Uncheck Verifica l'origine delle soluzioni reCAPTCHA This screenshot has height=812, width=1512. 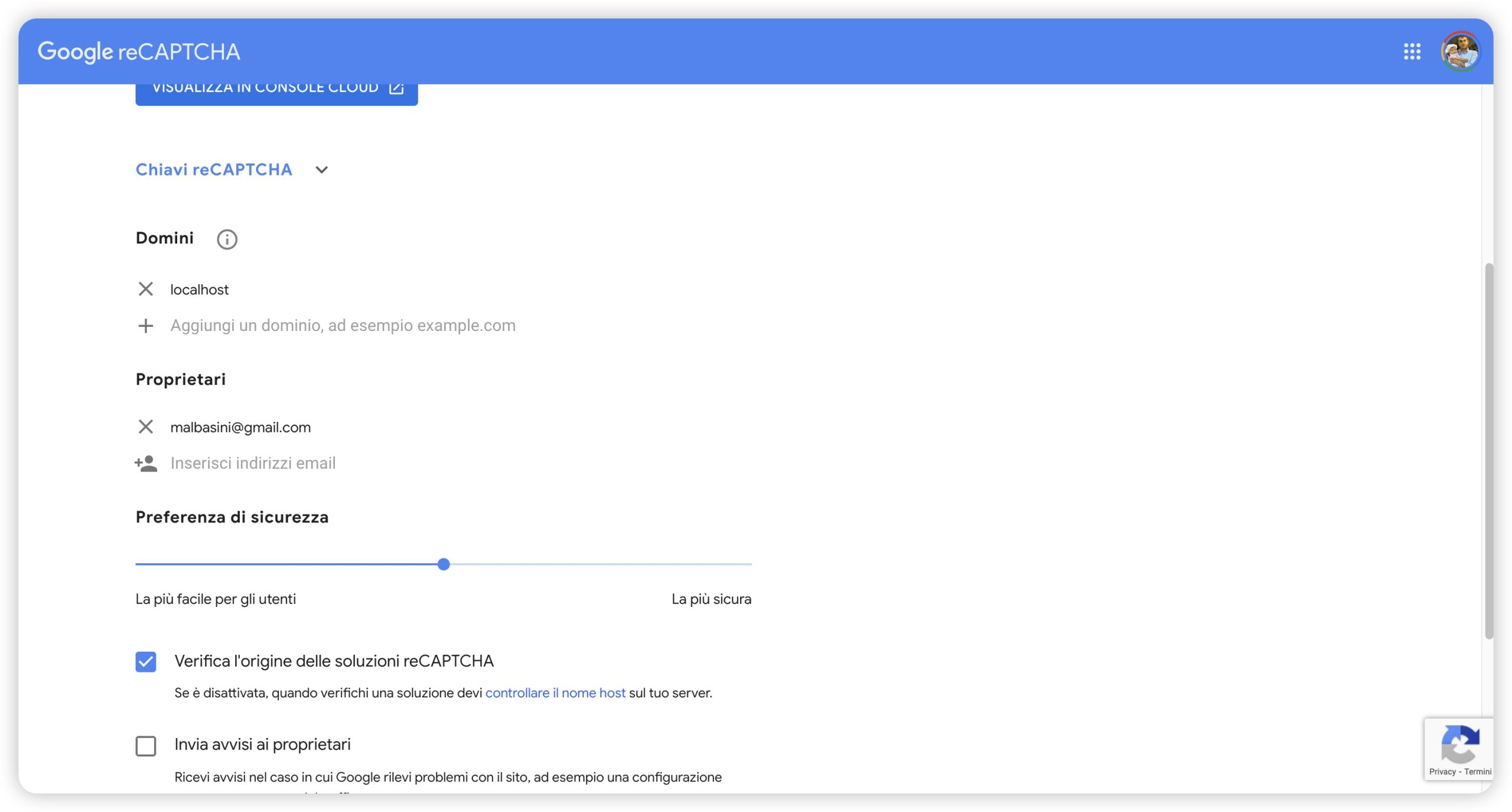146,662
